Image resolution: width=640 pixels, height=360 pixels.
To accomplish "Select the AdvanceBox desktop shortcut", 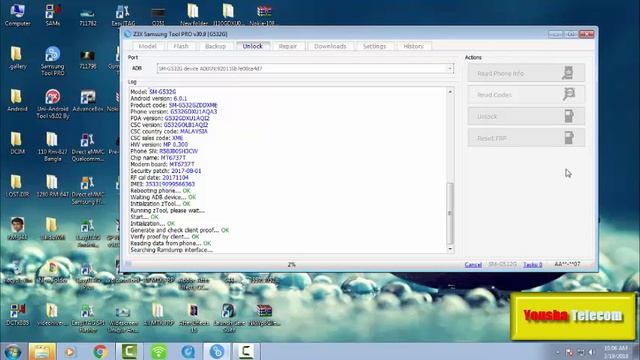I will pos(88,100).
